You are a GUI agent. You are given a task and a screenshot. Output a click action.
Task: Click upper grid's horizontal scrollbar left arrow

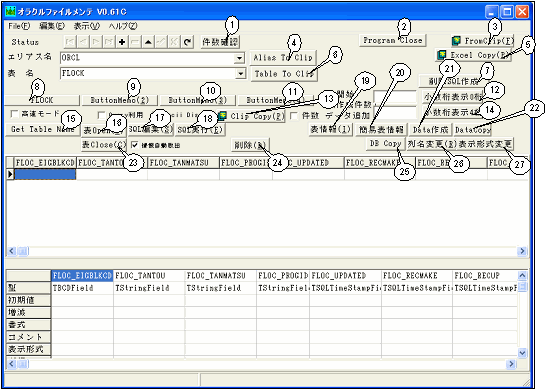click(x=12, y=251)
